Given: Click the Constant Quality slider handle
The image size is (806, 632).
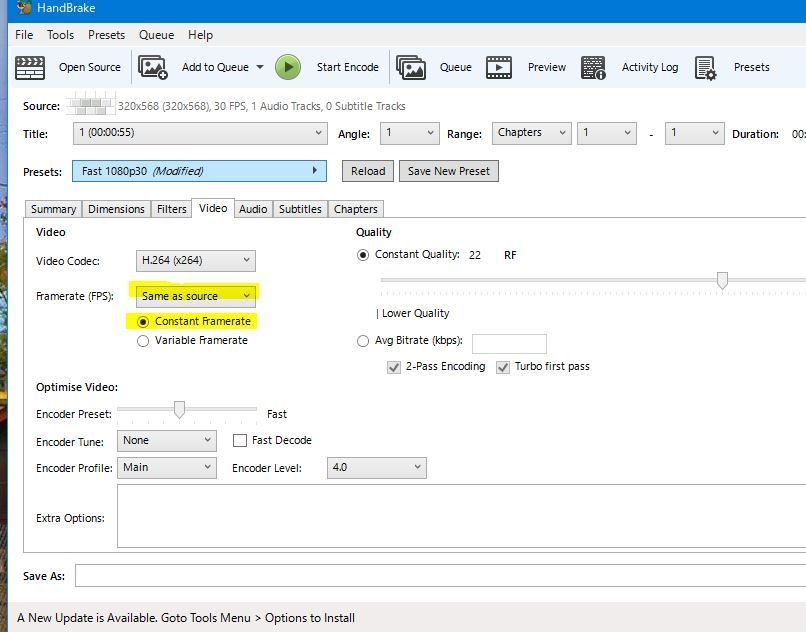Looking at the screenshot, I should pyautogui.click(x=722, y=281).
